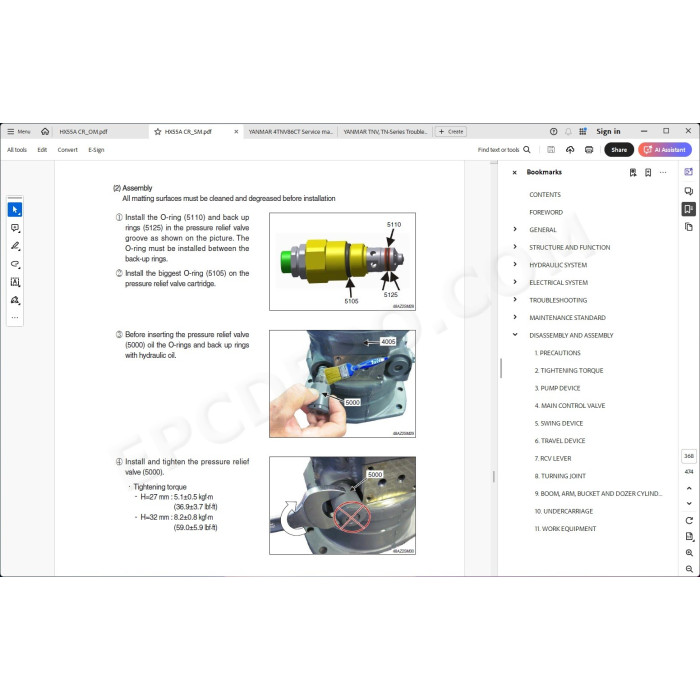The width and height of the screenshot is (700, 700).
Task: Choose the highlighter pen tool
Action: click(x=15, y=246)
